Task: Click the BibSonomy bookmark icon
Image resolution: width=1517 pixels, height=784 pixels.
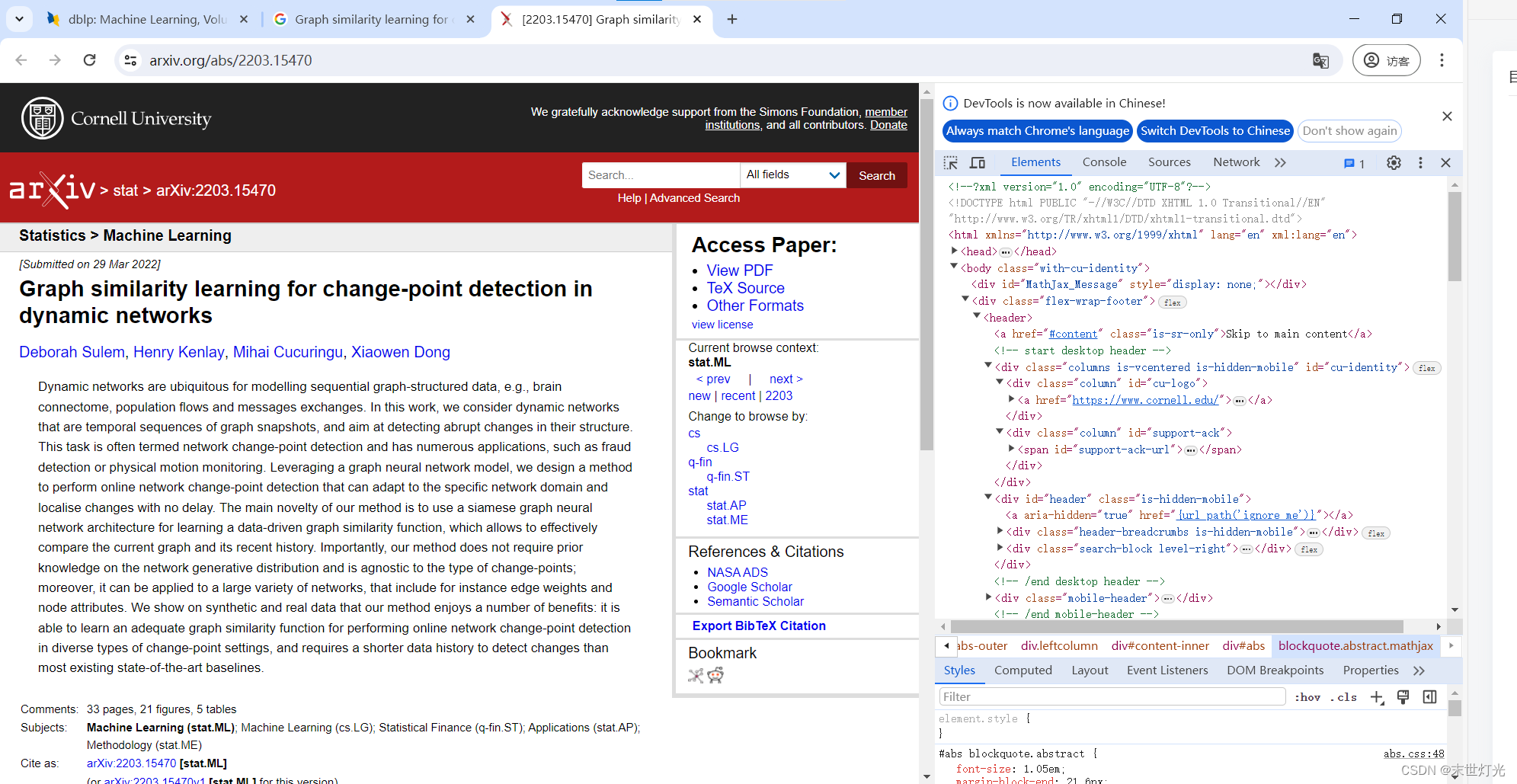Action: pyautogui.click(x=696, y=675)
